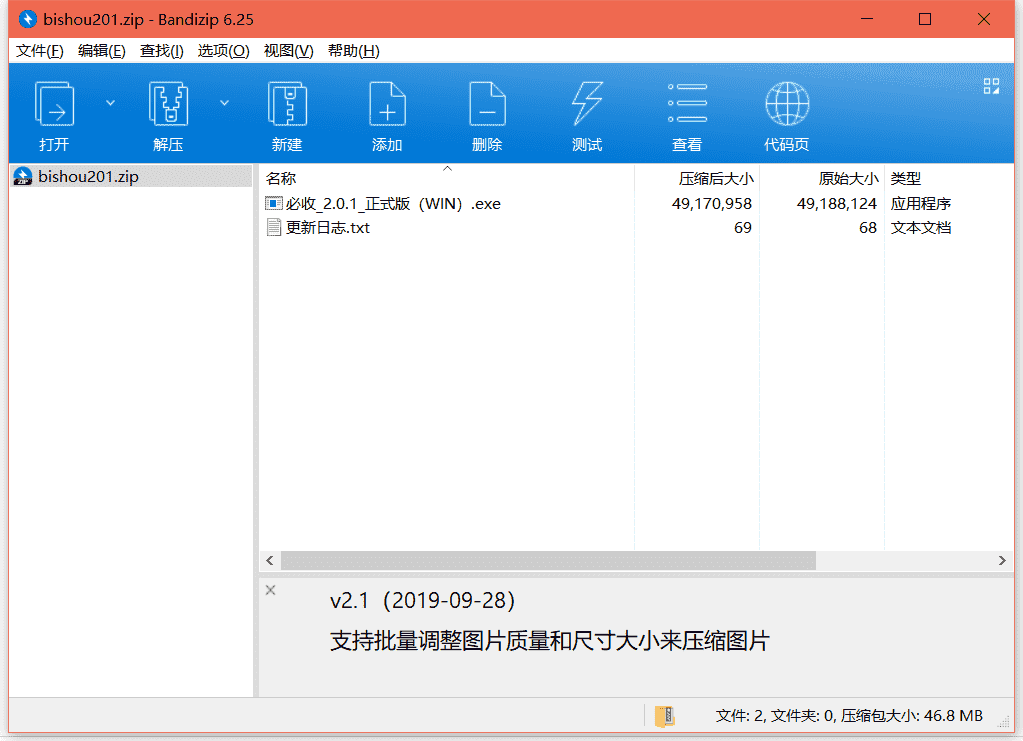1023x741 pixels.
Task: Click the right arrow of horizontal scrollbar
Action: click(x=1002, y=560)
